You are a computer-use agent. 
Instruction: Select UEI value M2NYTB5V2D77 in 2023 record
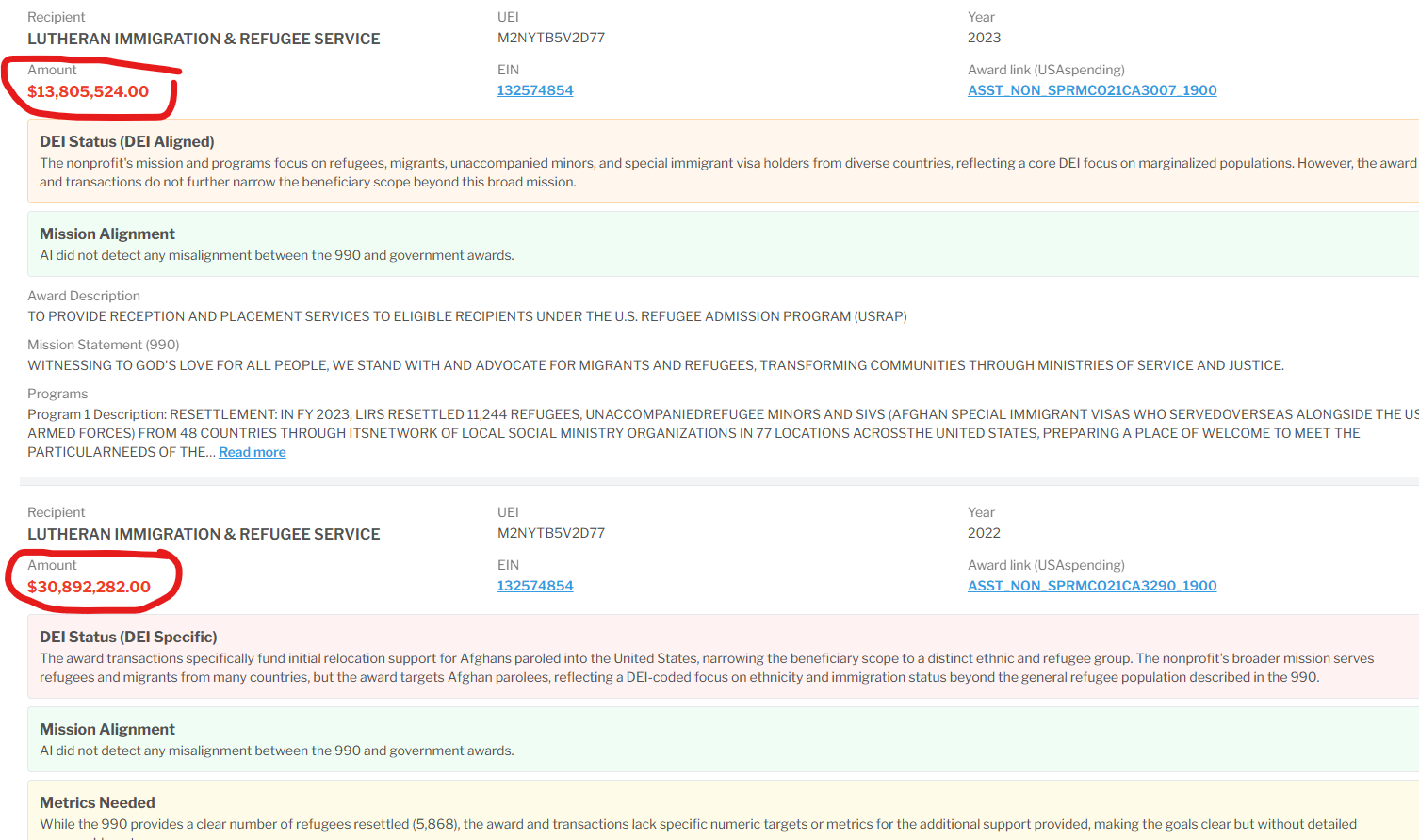[x=551, y=38]
